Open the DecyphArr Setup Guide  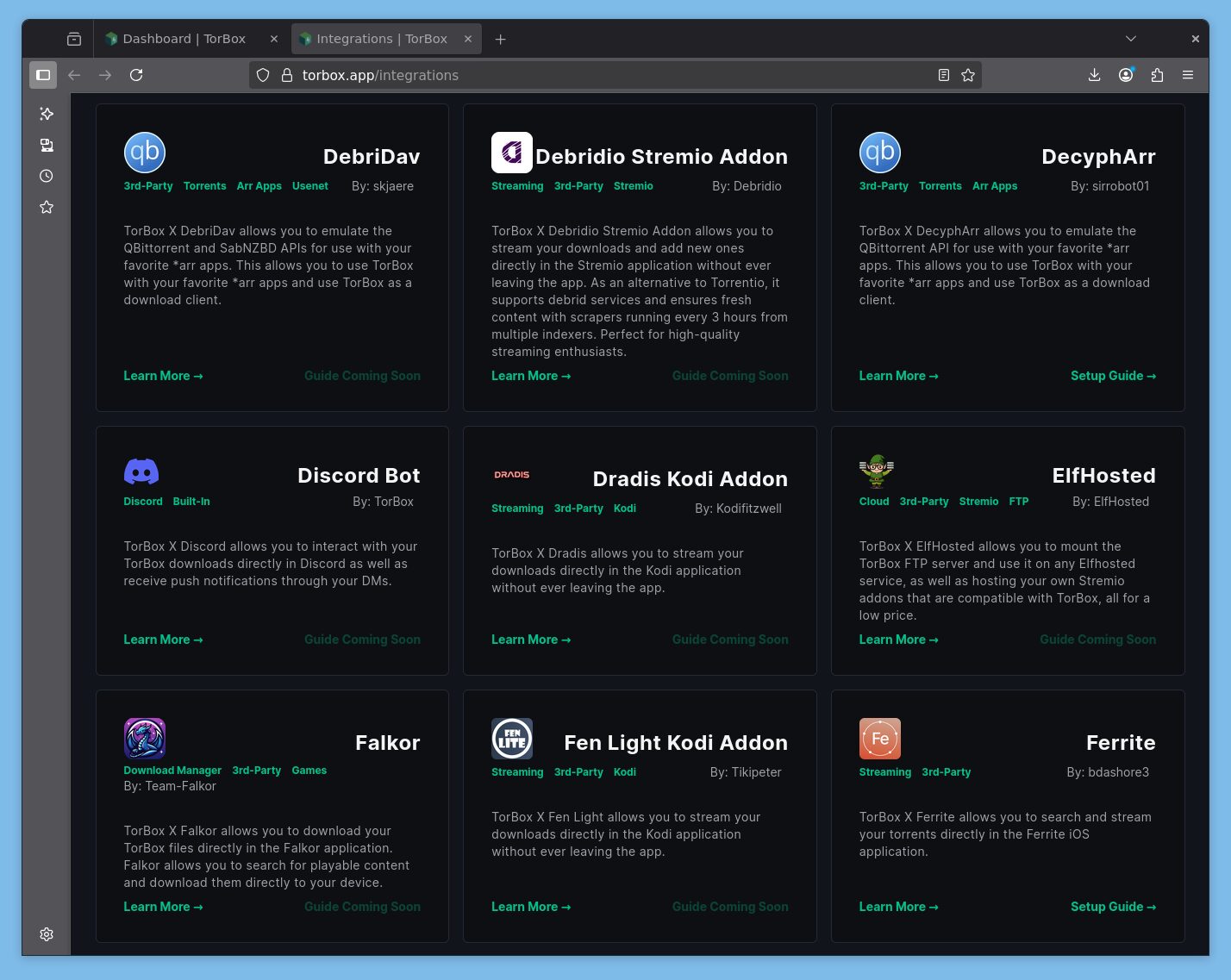click(1114, 376)
